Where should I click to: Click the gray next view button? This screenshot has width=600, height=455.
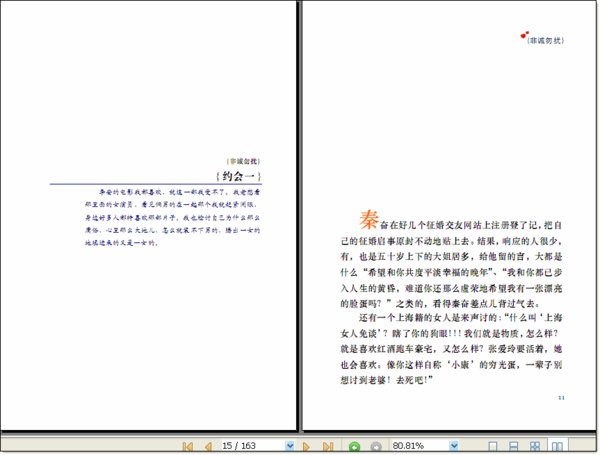[376, 447]
